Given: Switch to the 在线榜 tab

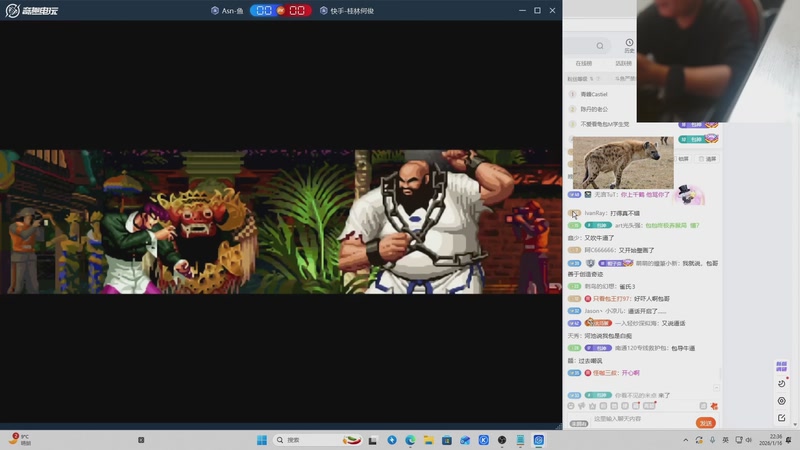Looking at the screenshot, I should [x=584, y=63].
